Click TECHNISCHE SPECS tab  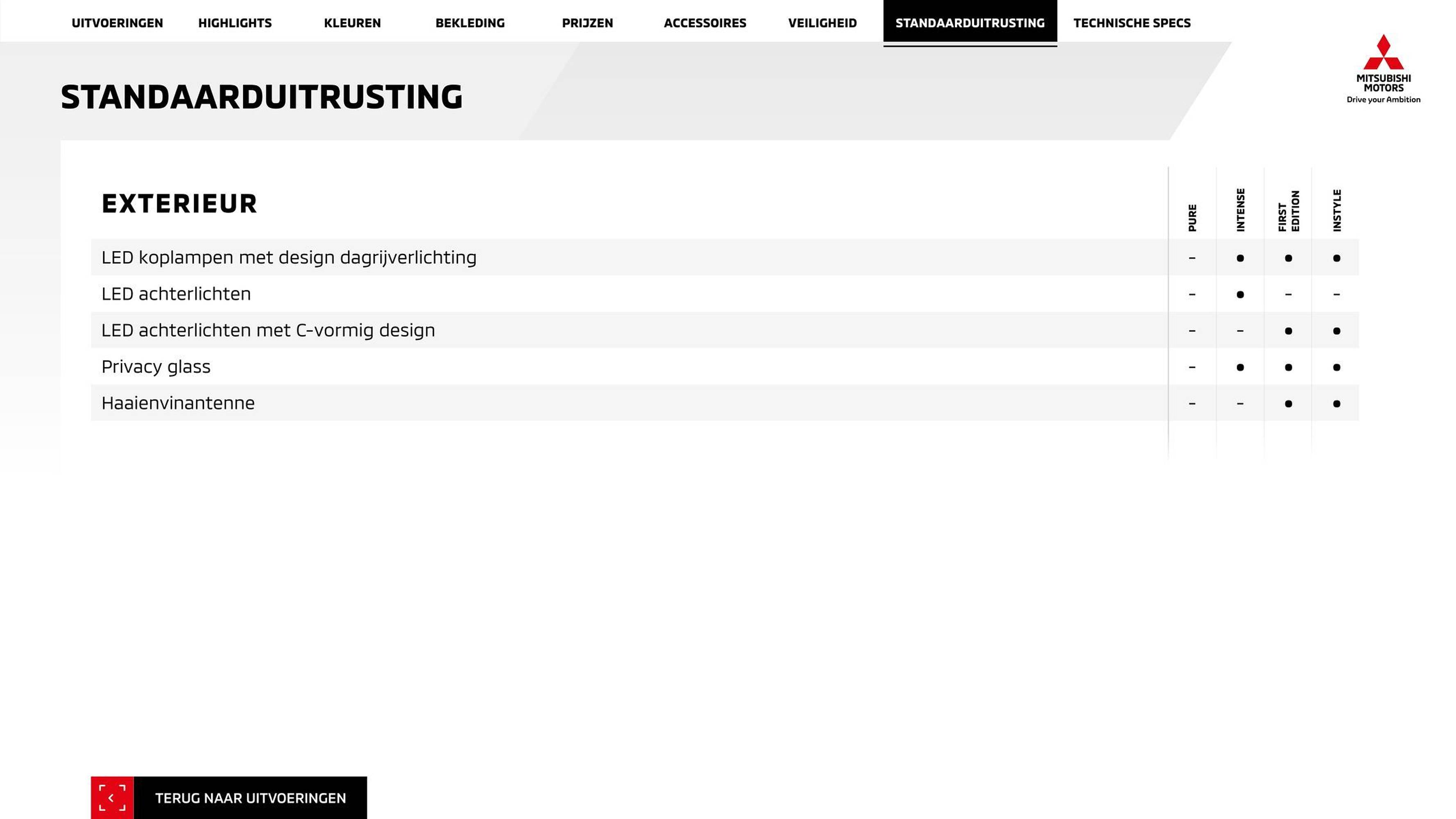(x=1131, y=22)
